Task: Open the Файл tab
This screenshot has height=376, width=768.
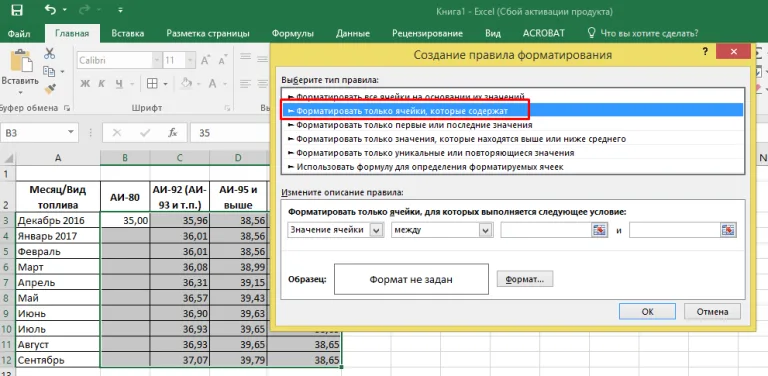Action: tap(19, 34)
